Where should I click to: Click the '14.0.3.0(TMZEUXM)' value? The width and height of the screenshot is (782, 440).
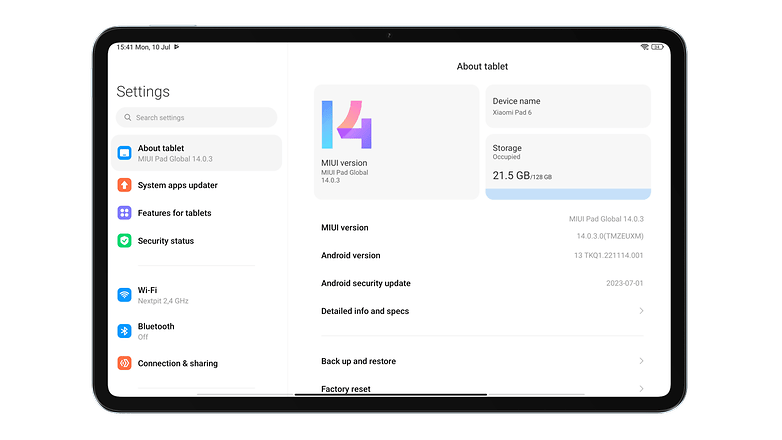[610, 236]
